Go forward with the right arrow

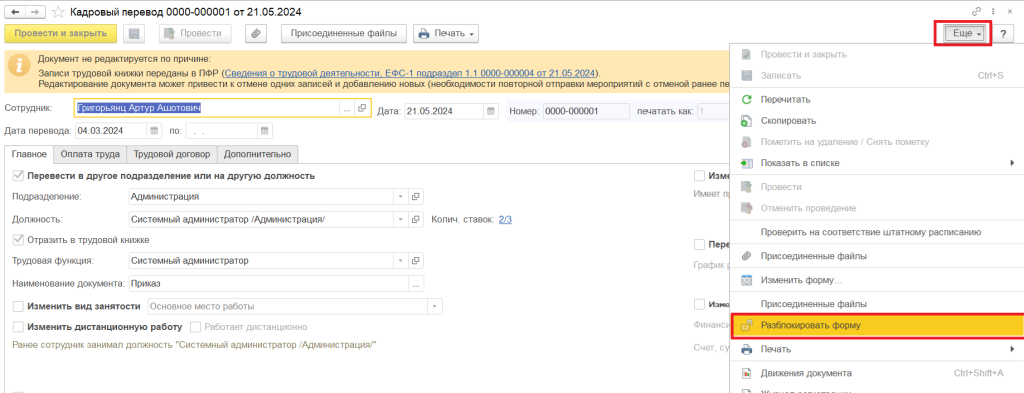[36, 12]
